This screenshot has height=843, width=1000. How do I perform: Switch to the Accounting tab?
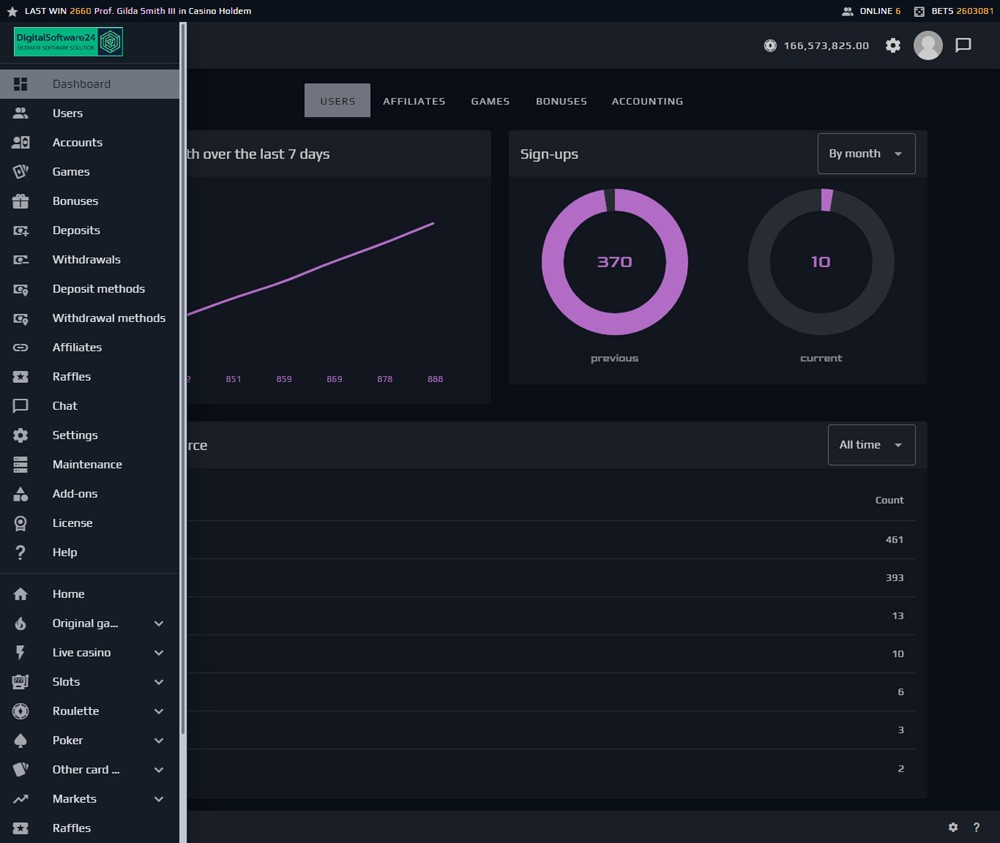pyautogui.click(x=647, y=101)
